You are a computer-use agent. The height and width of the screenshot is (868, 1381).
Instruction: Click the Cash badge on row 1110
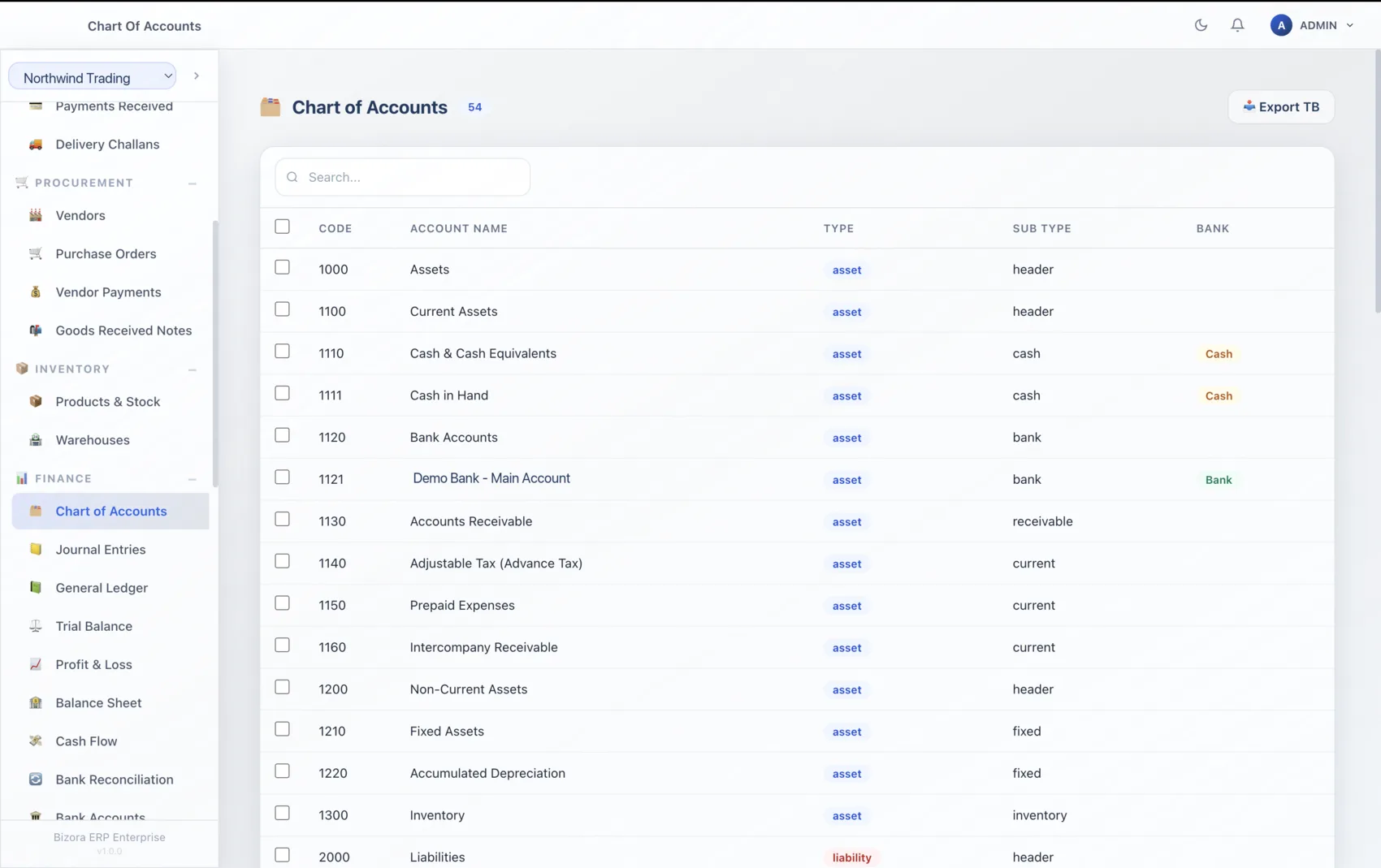pyautogui.click(x=1219, y=354)
